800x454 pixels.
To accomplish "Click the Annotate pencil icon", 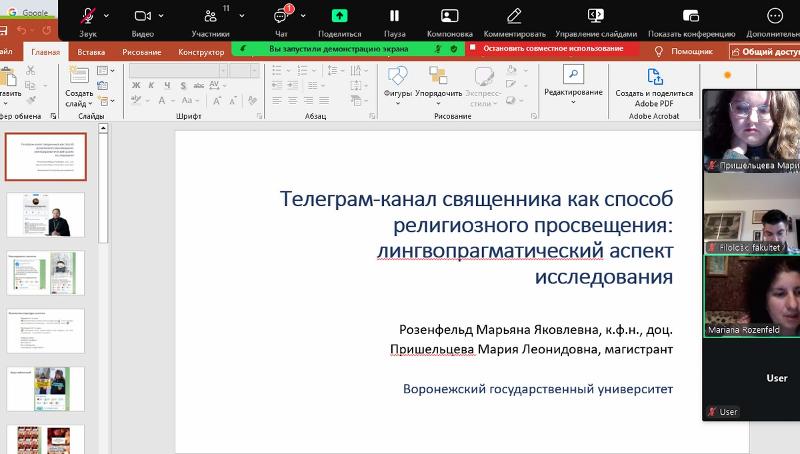I will [514, 16].
